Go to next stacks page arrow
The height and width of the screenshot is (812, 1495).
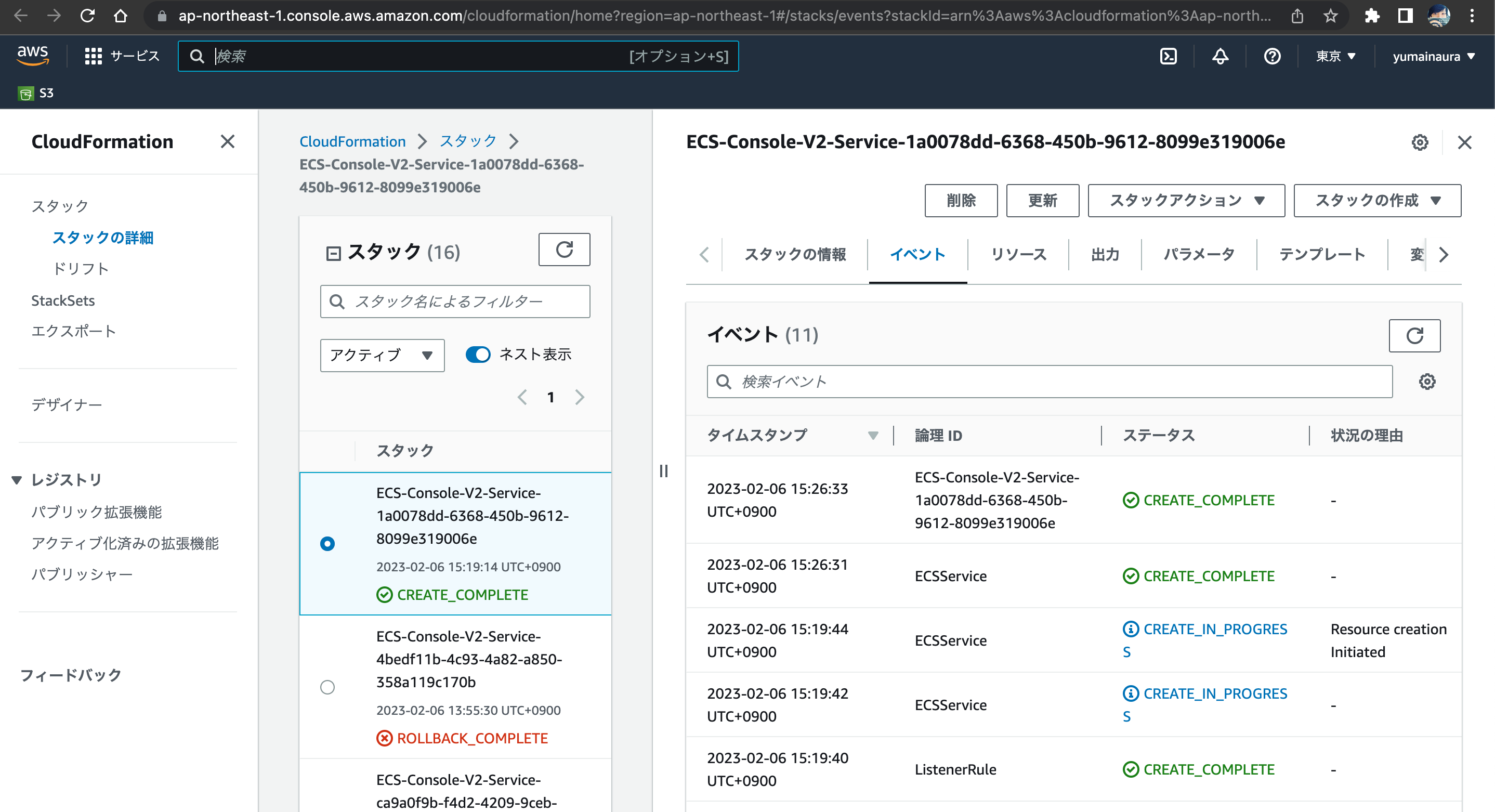pos(579,397)
